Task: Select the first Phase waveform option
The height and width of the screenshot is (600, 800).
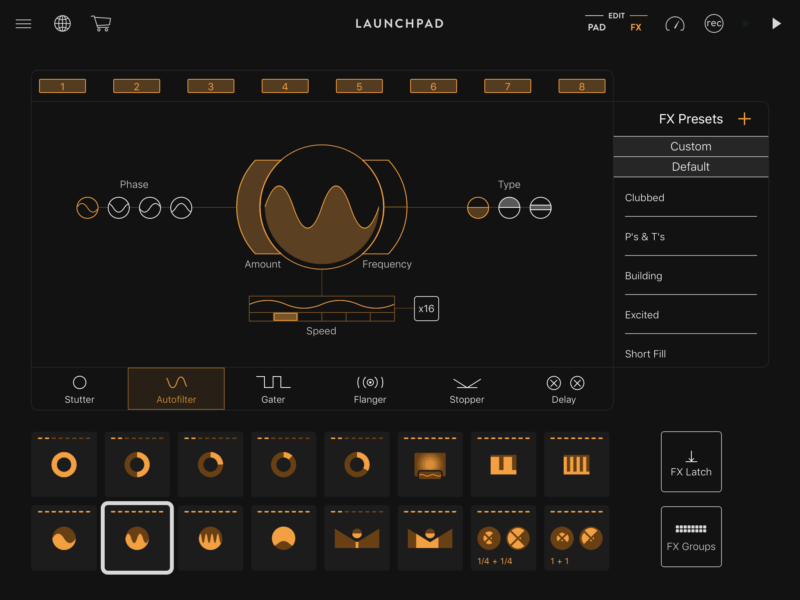Action: pos(88,208)
